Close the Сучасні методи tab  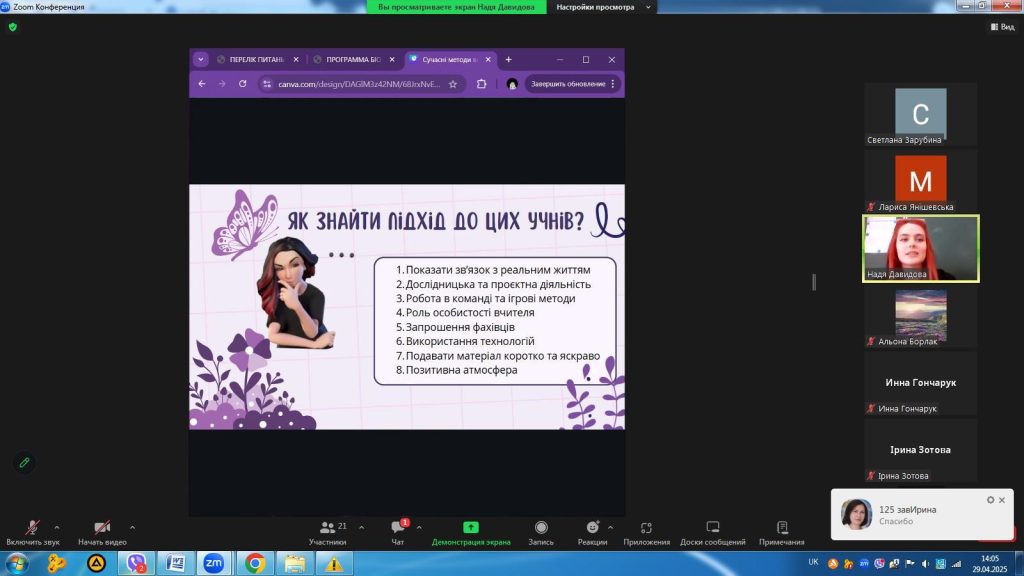pos(488,59)
